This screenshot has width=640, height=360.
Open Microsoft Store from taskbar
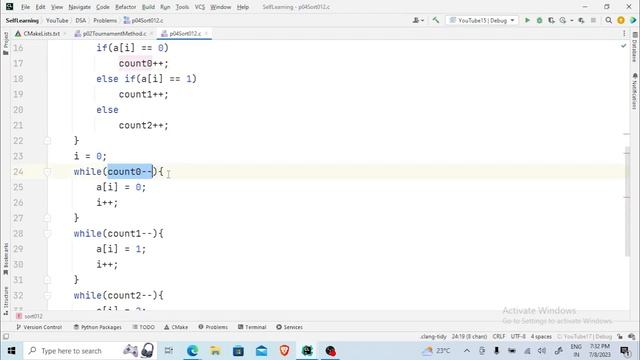coord(238,351)
